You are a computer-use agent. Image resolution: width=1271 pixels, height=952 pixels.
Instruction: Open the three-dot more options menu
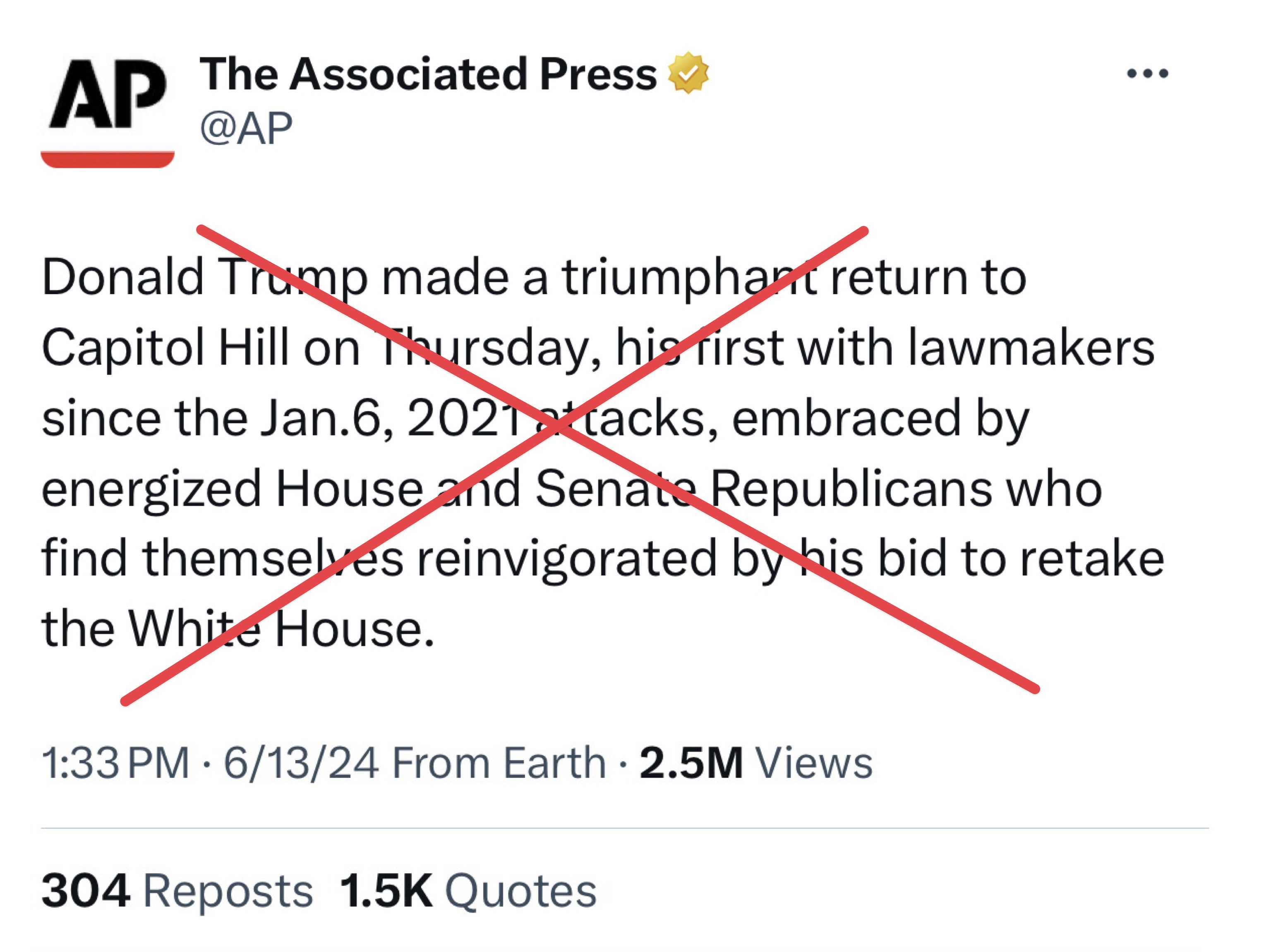pos(1147,74)
